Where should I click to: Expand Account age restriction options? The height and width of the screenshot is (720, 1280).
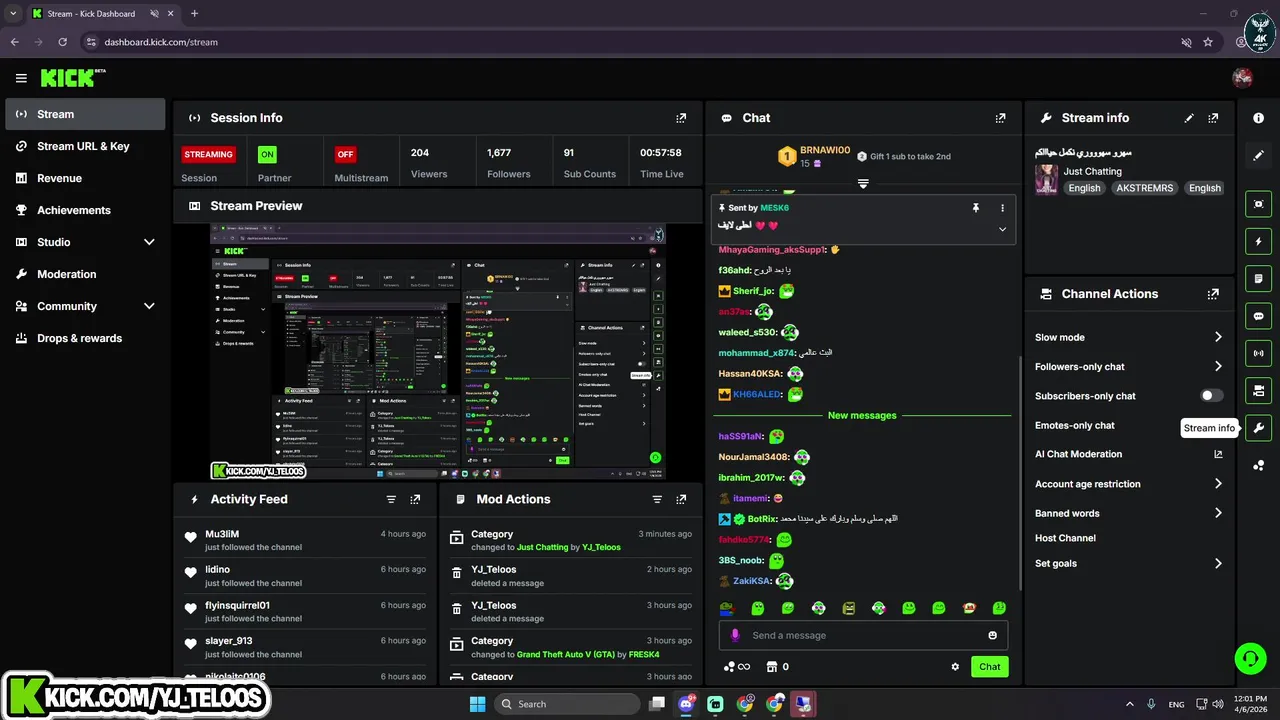click(1218, 484)
